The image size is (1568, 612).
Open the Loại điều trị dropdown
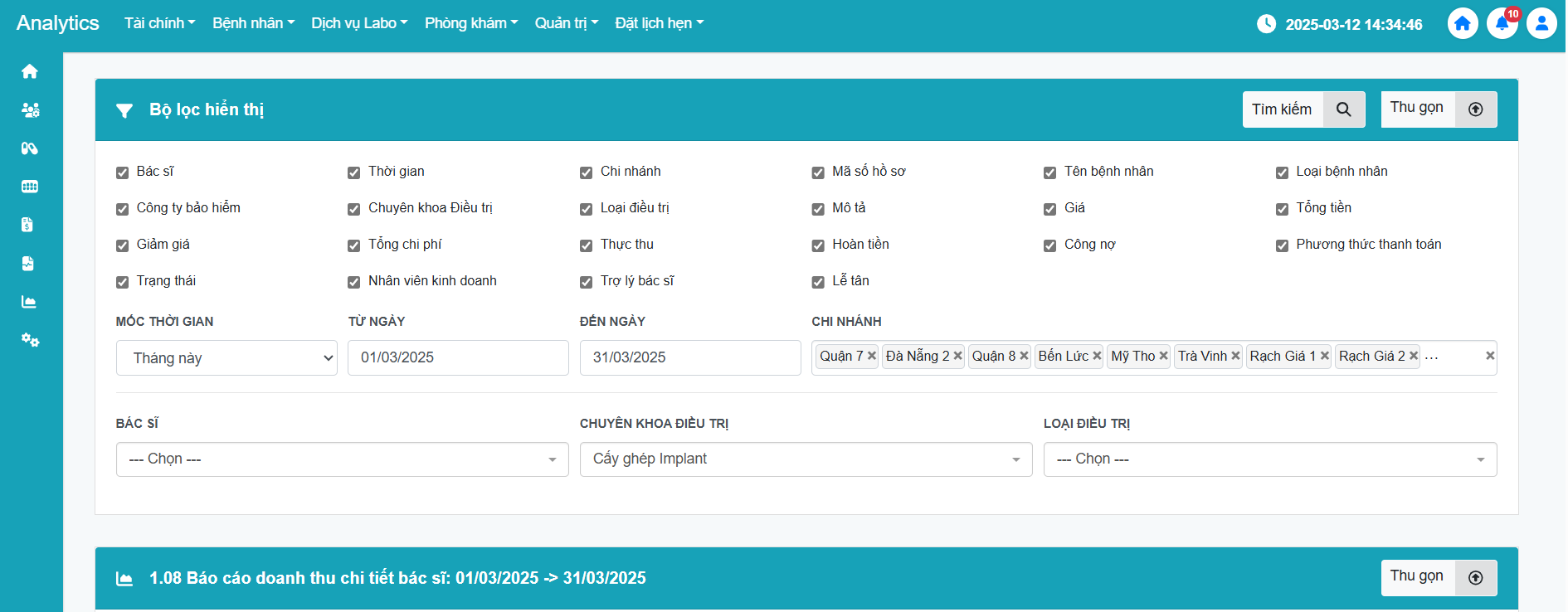(x=1269, y=459)
